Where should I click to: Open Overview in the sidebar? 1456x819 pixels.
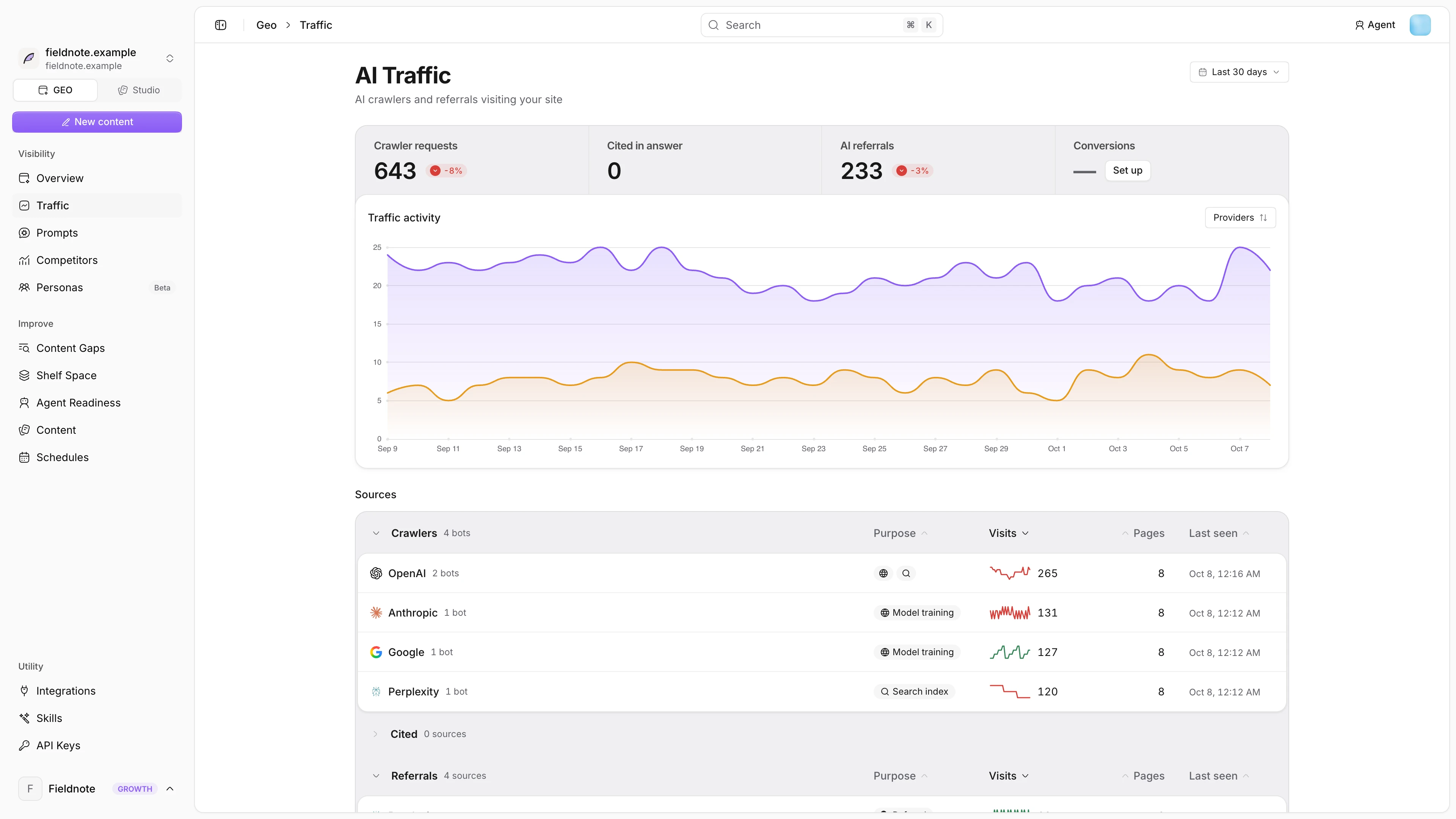(97, 178)
